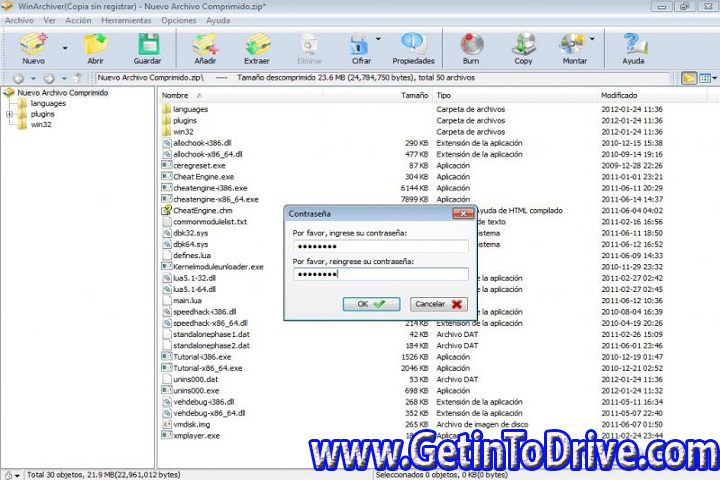Click the Eliminar trash icon
Viewport: 720px width, 480px height.
(x=309, y=44)
